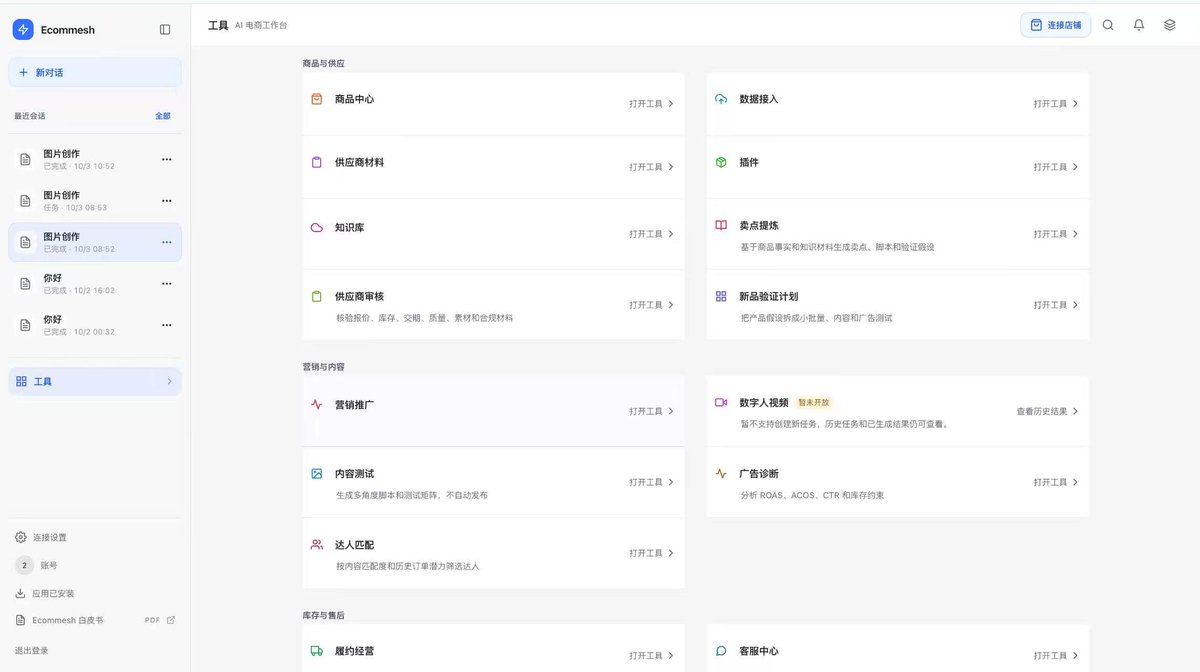
Task: Click the 新品验证计划 card title
Action: 769,296
